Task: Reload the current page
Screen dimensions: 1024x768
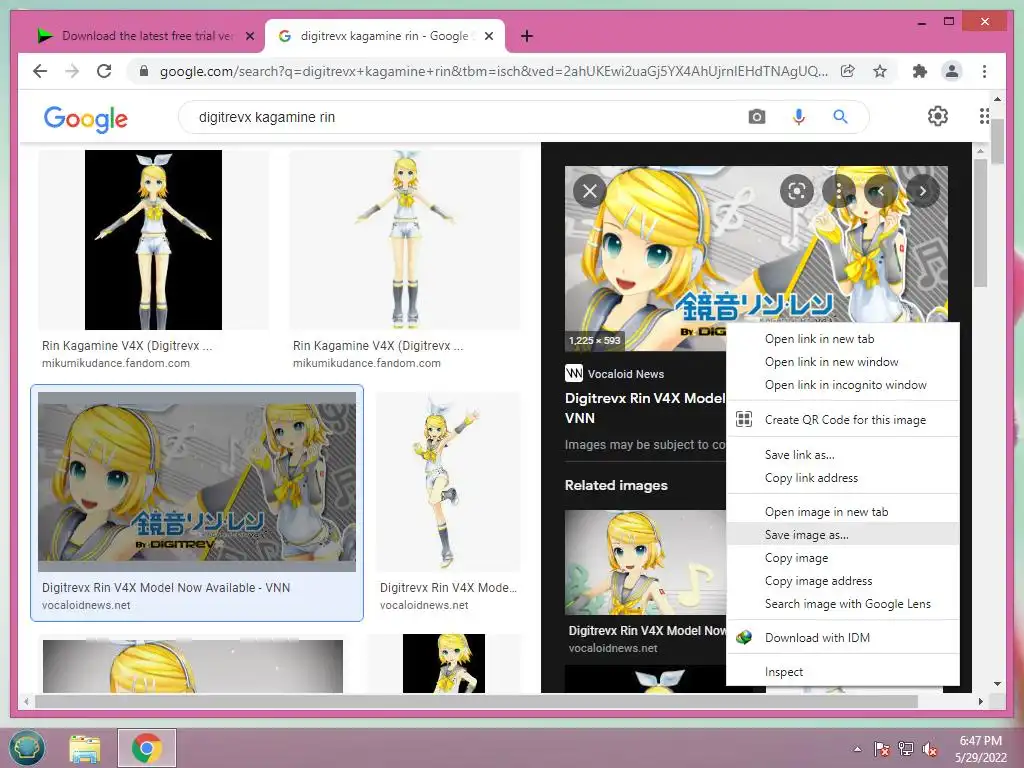Action: click(104, 71)
